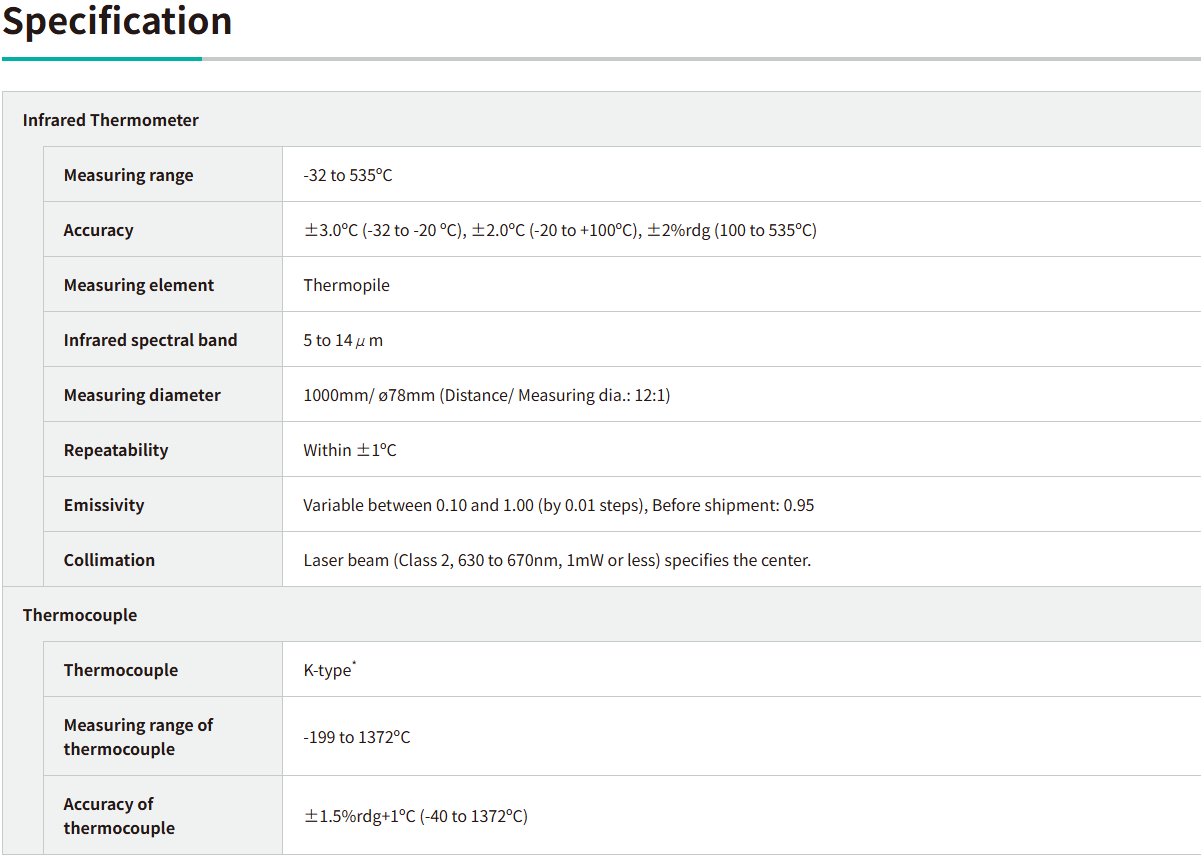Click the Repeatability row label
1201x855 pixels.
coord(116,450)
